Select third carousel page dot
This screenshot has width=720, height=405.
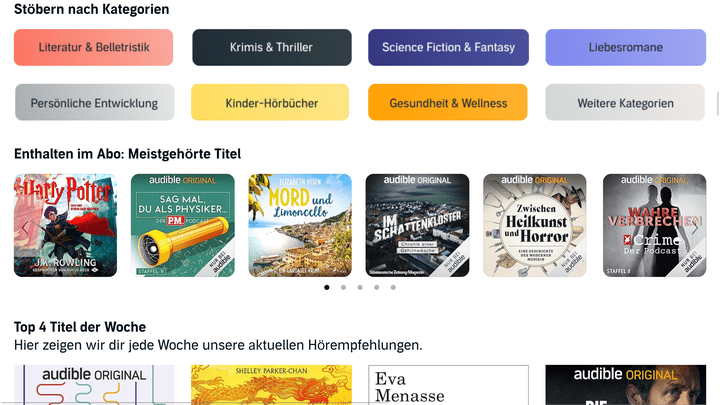pyautogui.click(x=360, y=287)
